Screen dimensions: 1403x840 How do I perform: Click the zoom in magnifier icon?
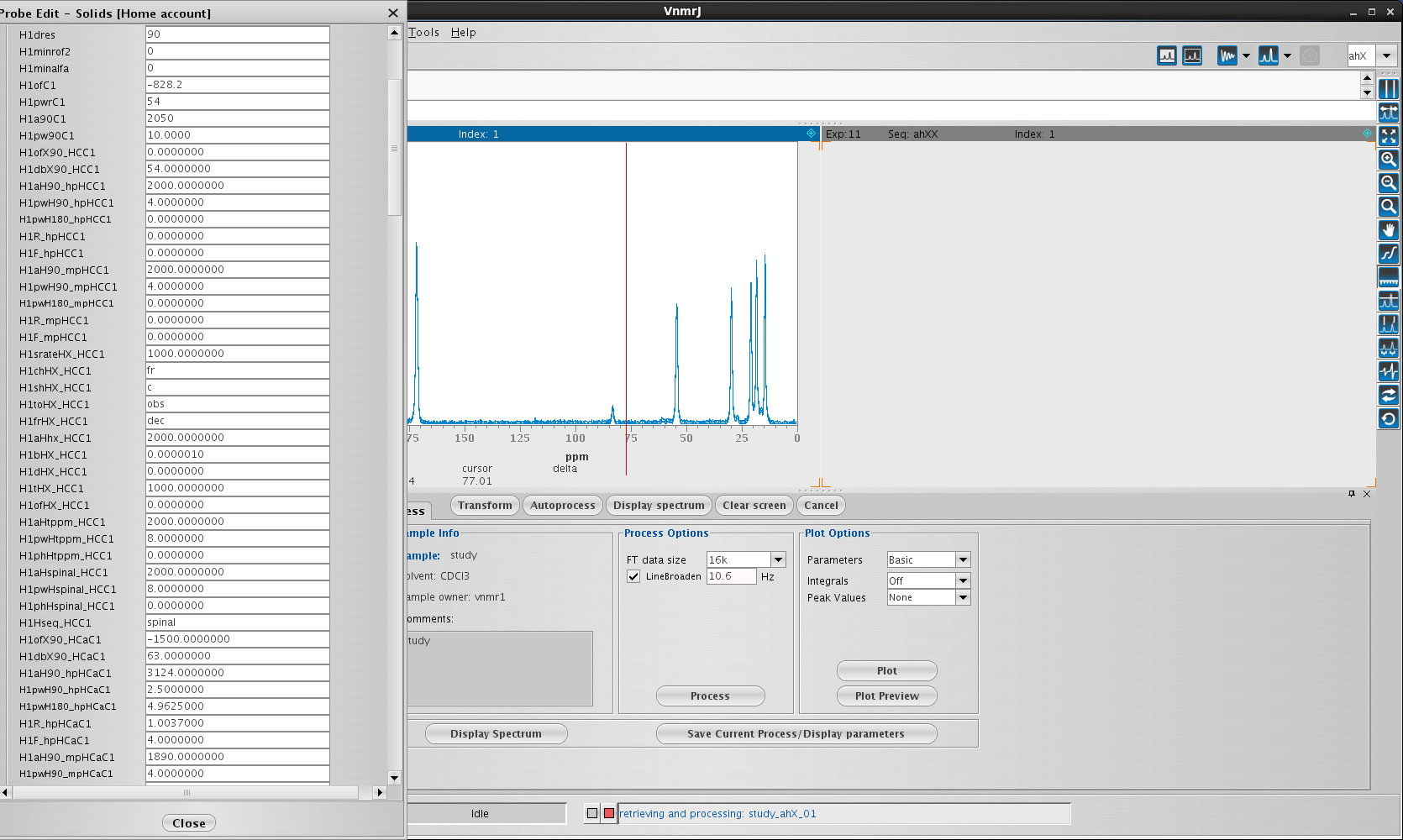click(x=1389, y=159)
